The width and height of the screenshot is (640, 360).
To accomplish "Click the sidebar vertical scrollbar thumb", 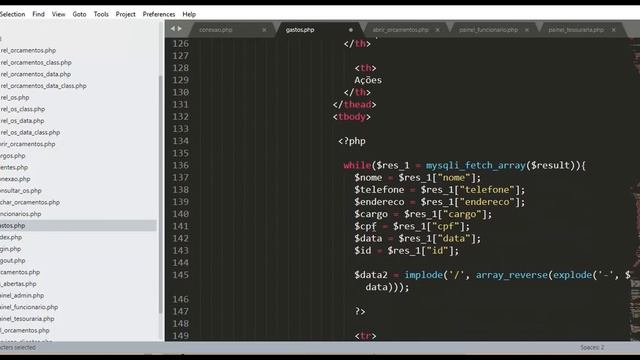I will point(160,194).
